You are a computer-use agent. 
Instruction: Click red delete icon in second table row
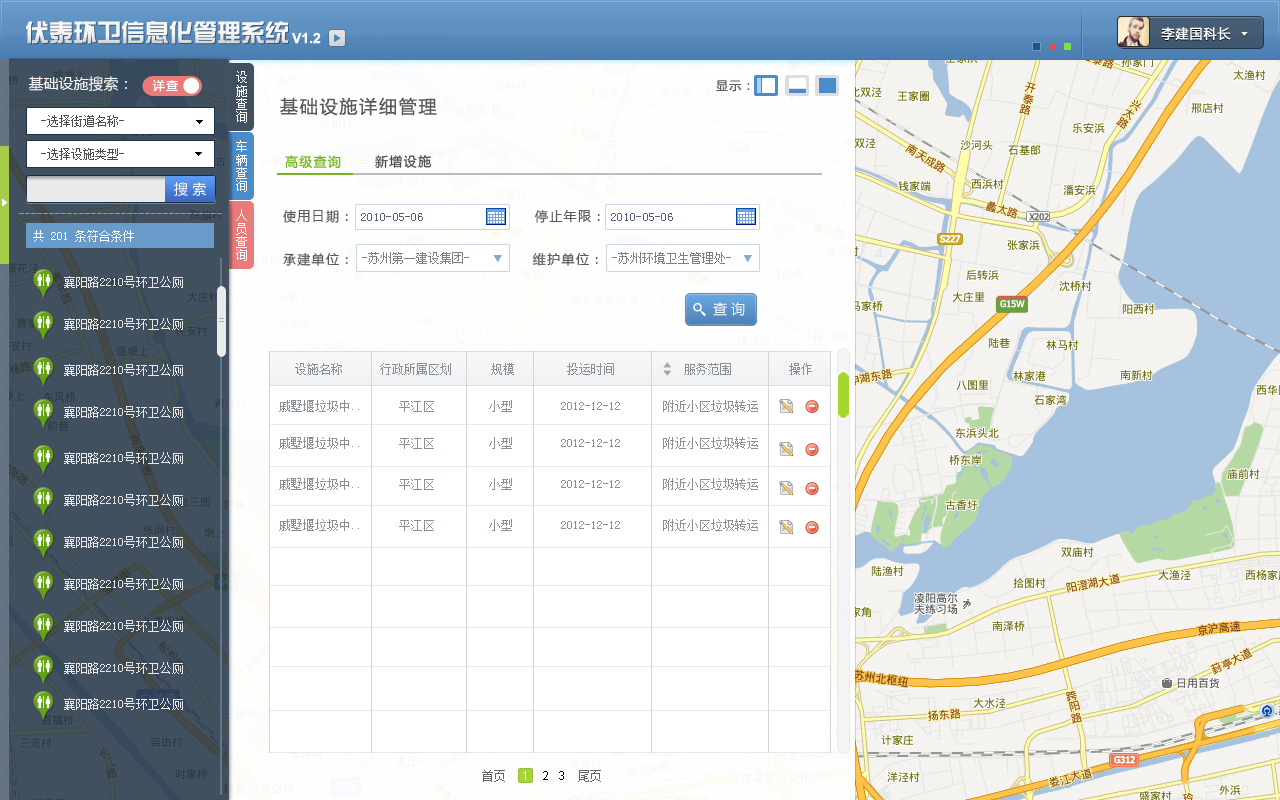point(812,449)
